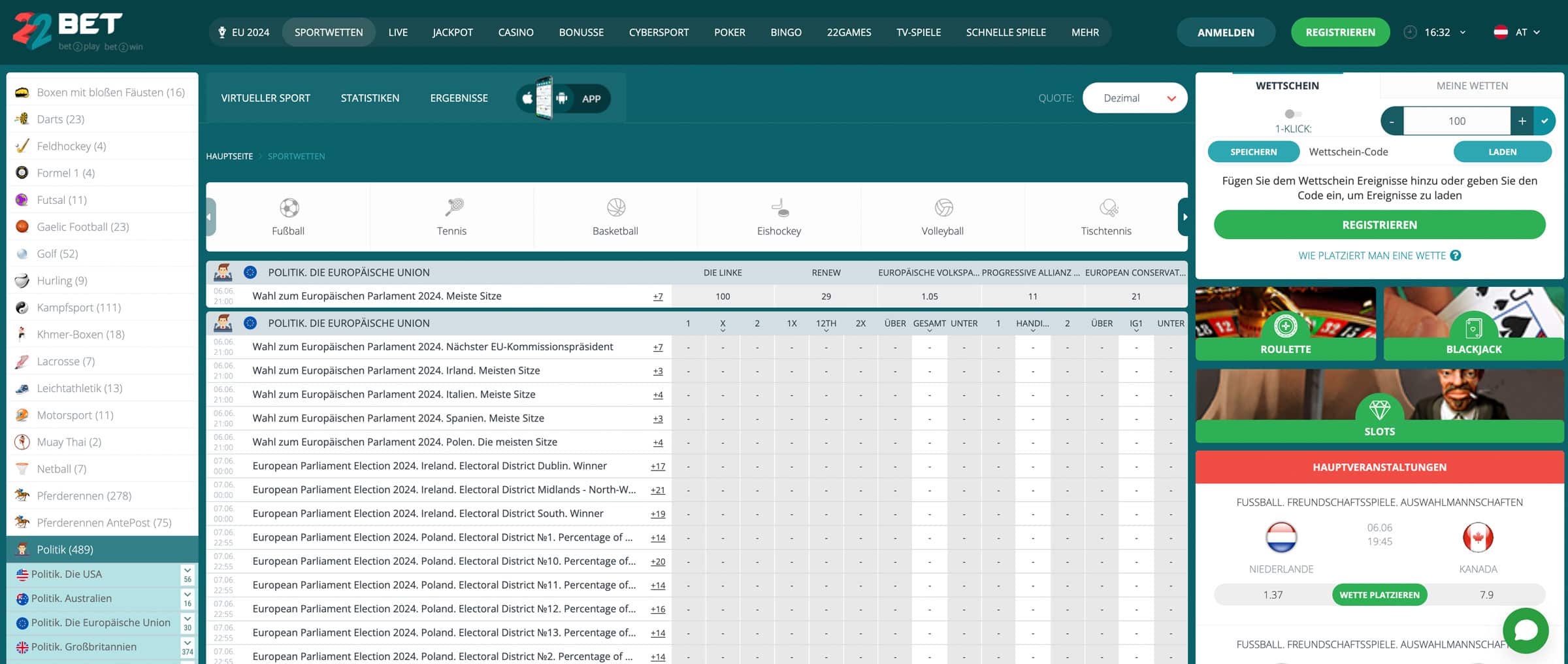
Task: Select the Eishockey sport icon
Action: coord(779,217)
